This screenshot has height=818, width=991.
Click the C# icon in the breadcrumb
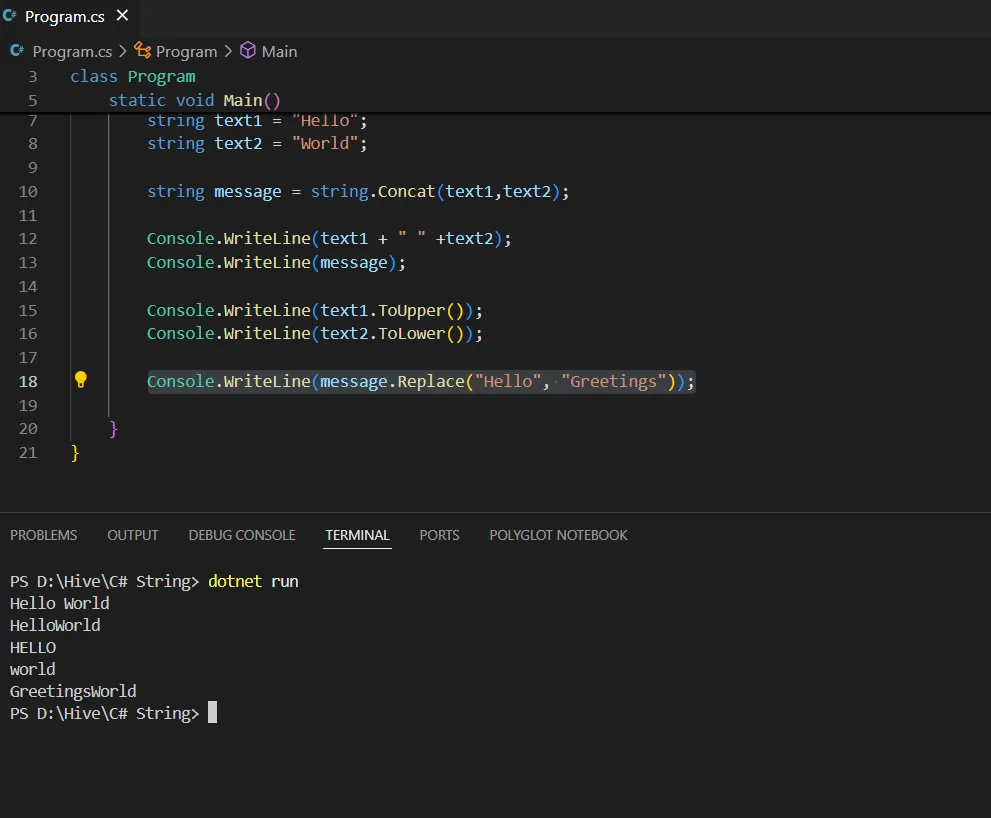[x=17, y=51]
